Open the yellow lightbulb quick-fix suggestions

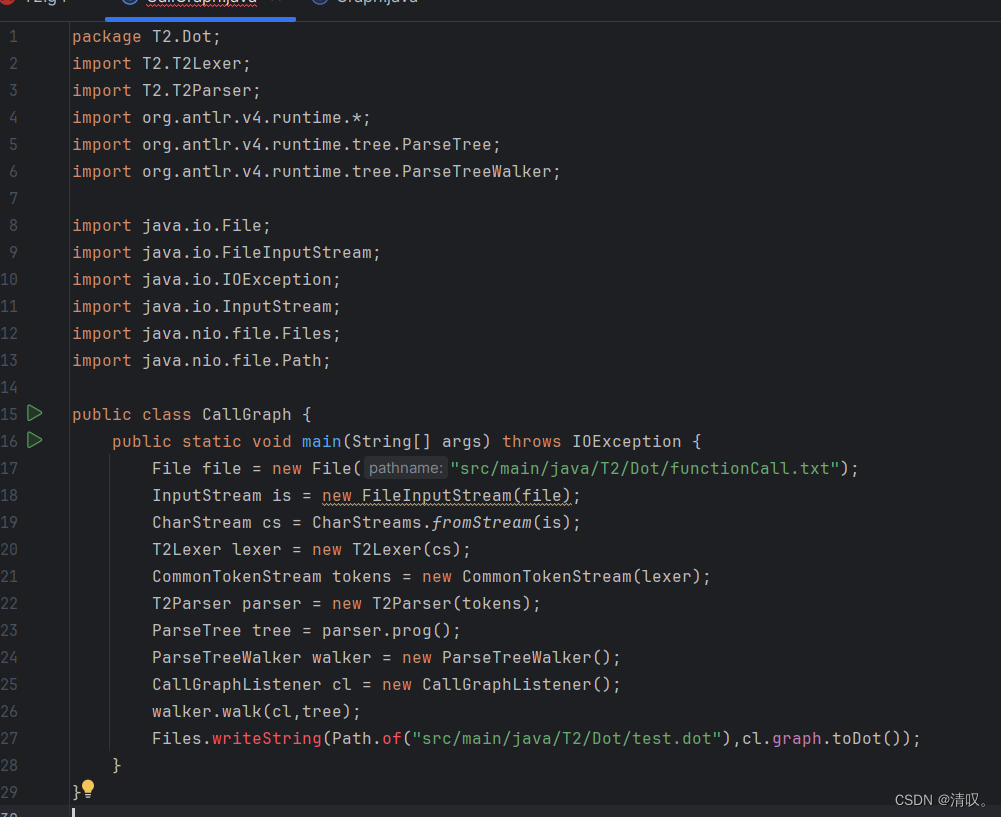coord(88,789)
